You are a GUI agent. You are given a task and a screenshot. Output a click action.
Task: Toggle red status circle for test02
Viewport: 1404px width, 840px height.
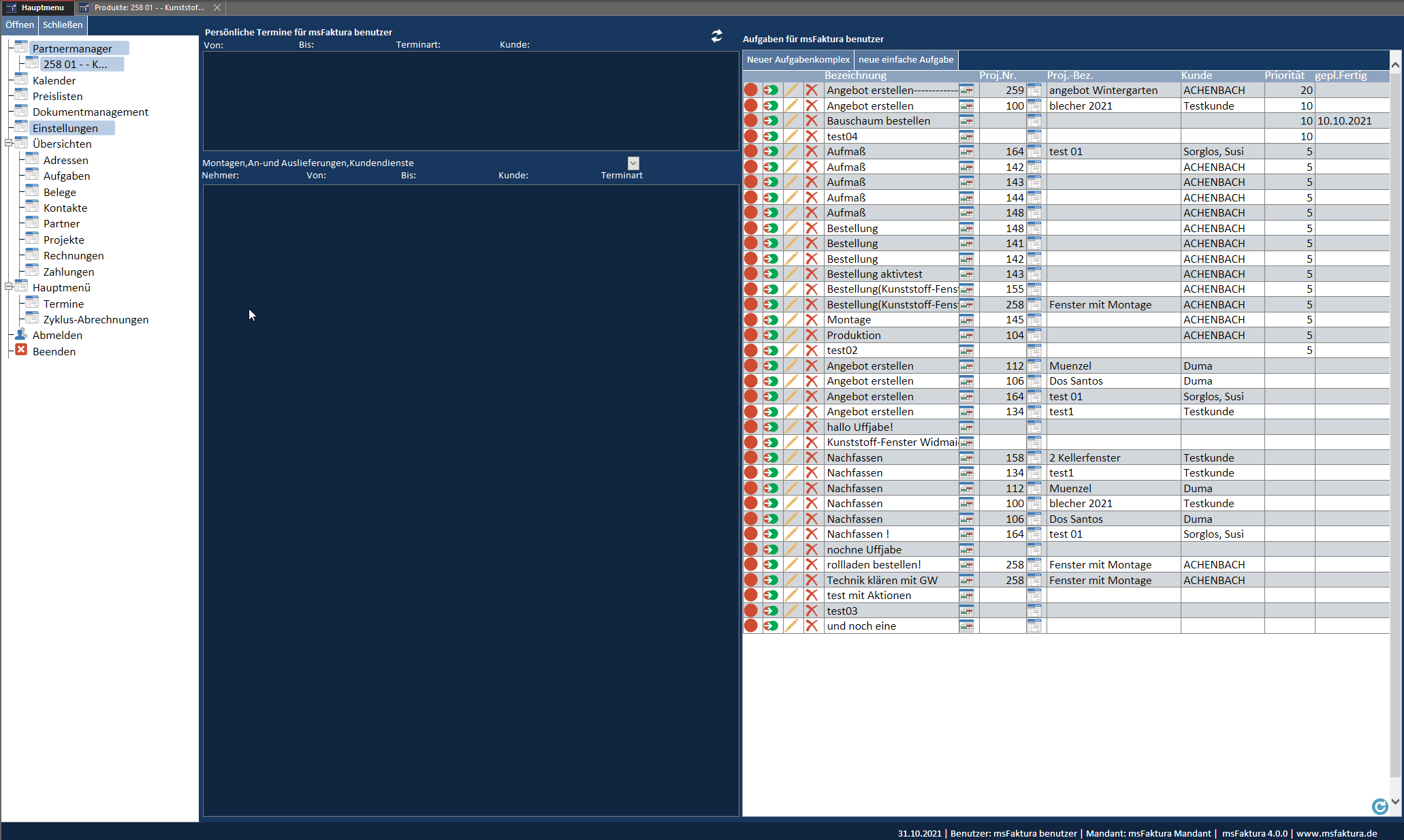751,351
